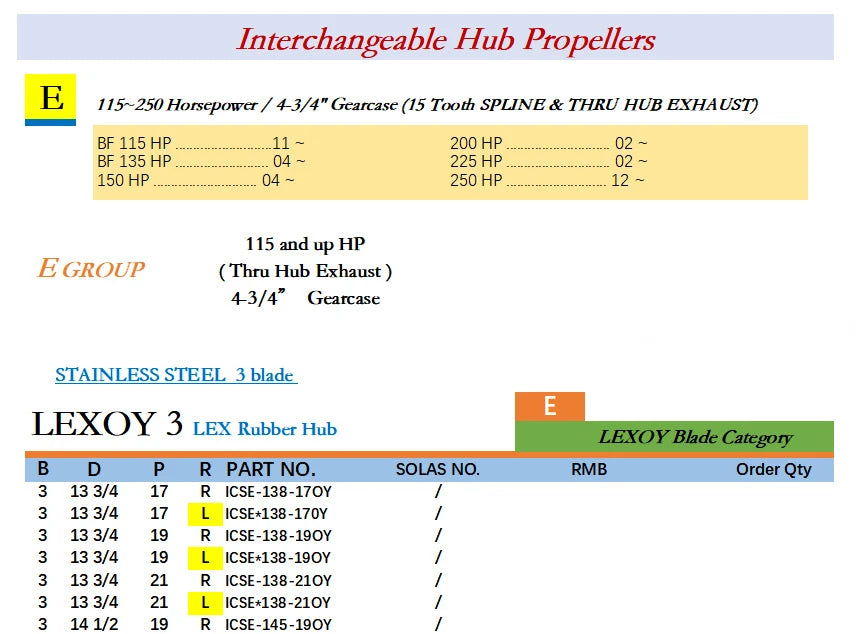
Task: Click the 150 HP entry
Action: click(196, 180)
